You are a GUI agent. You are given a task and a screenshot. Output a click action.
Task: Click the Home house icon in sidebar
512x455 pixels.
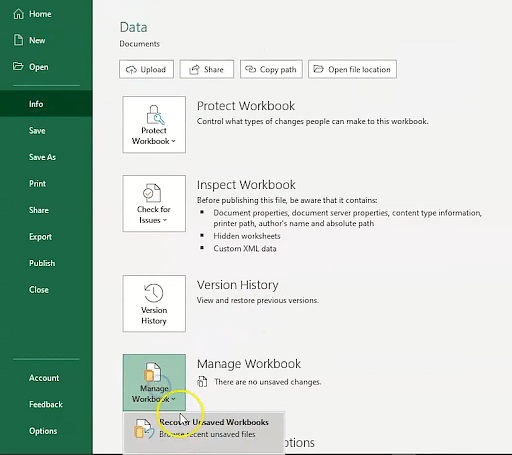(18, 14)
